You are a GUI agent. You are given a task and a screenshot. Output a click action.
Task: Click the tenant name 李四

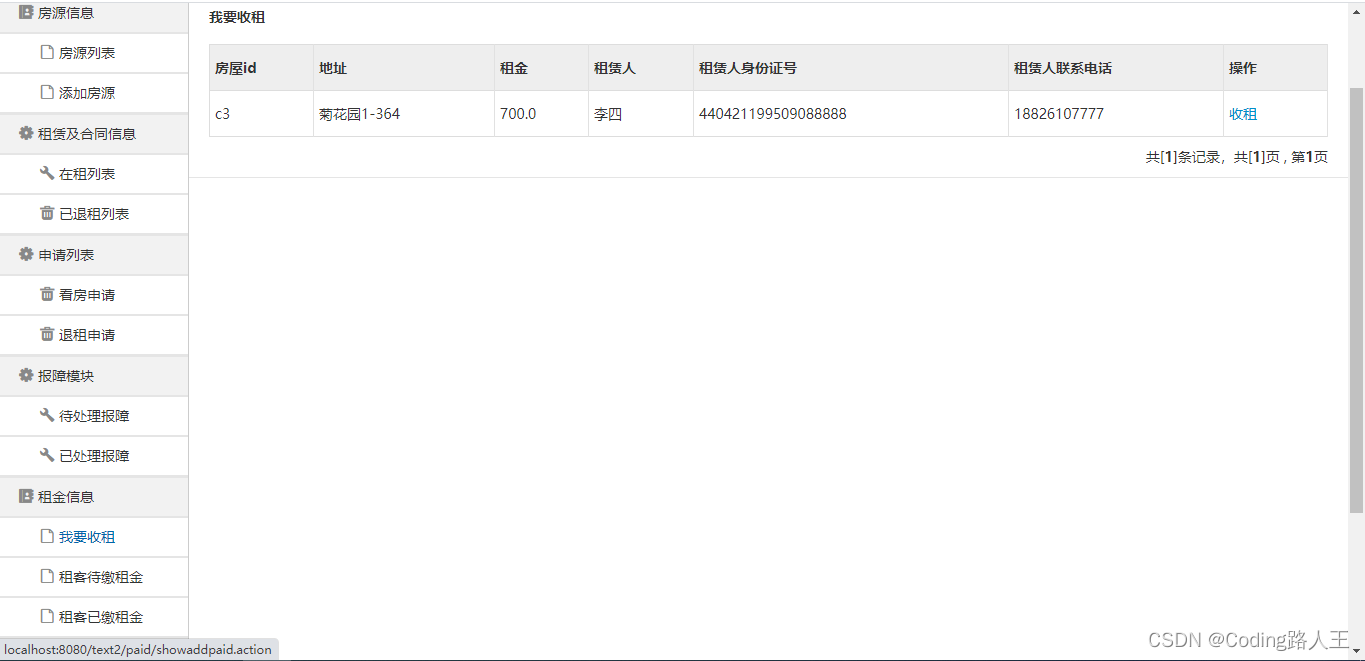click(x=608, y=114)
